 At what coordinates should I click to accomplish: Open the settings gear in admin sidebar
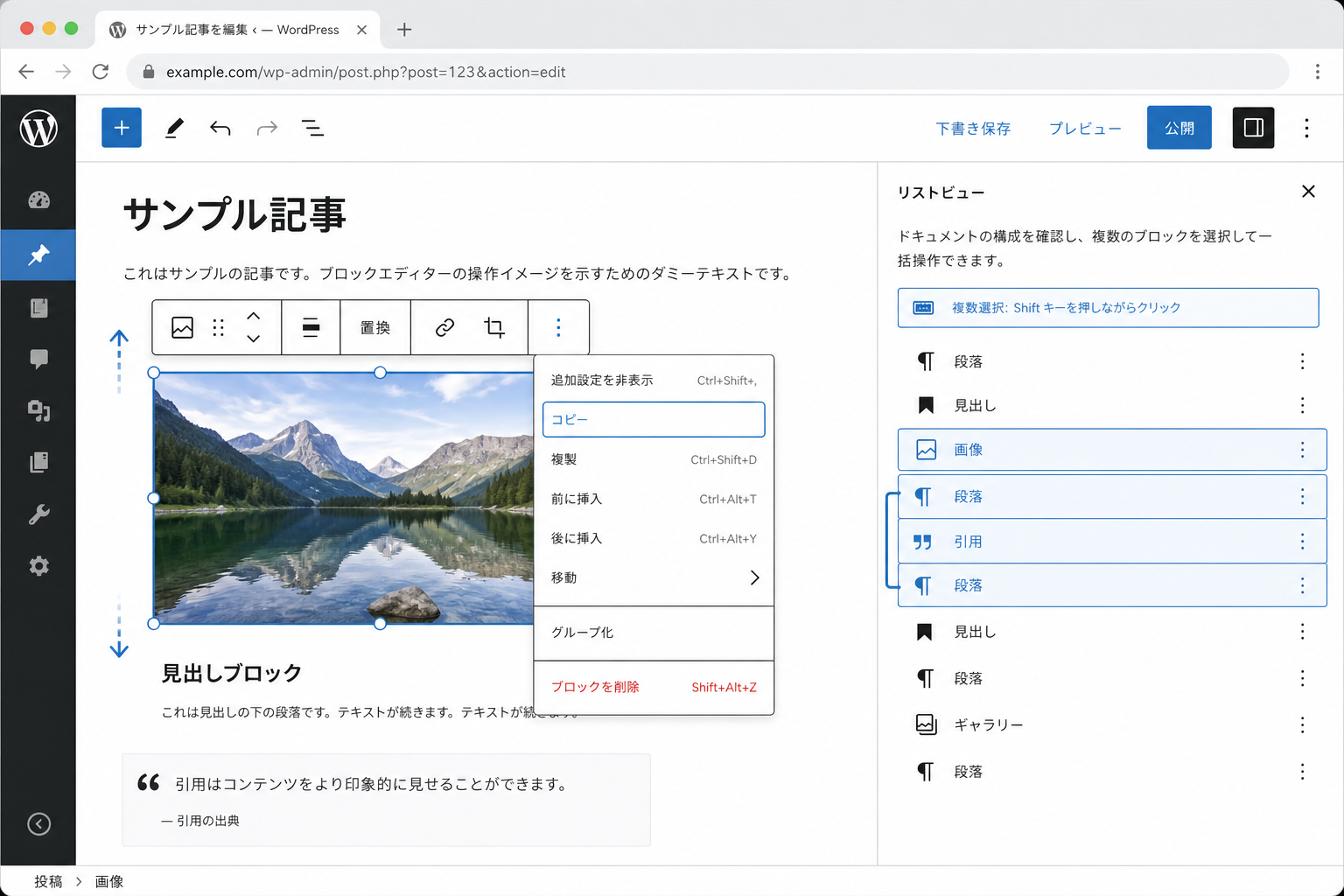coord(38,566)
